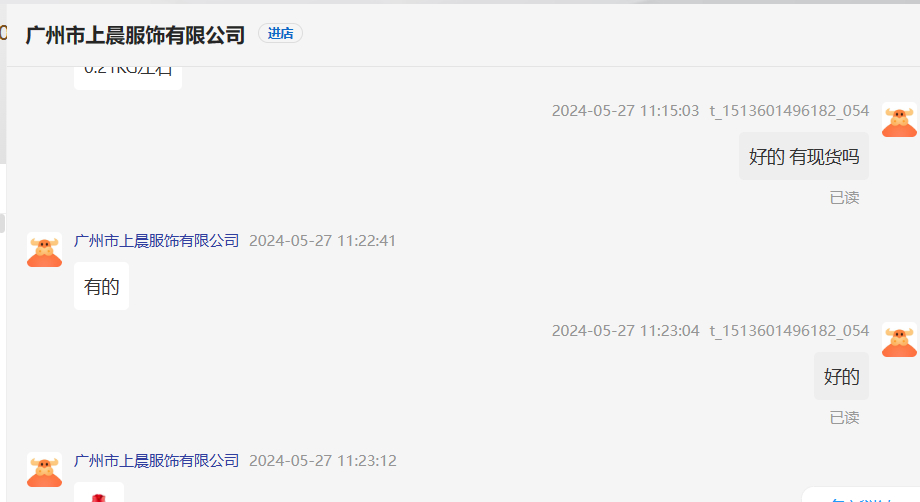This screenshot has height=502, width=920.
Task: Click the red product image thumbnail
Action: point(99,493)
